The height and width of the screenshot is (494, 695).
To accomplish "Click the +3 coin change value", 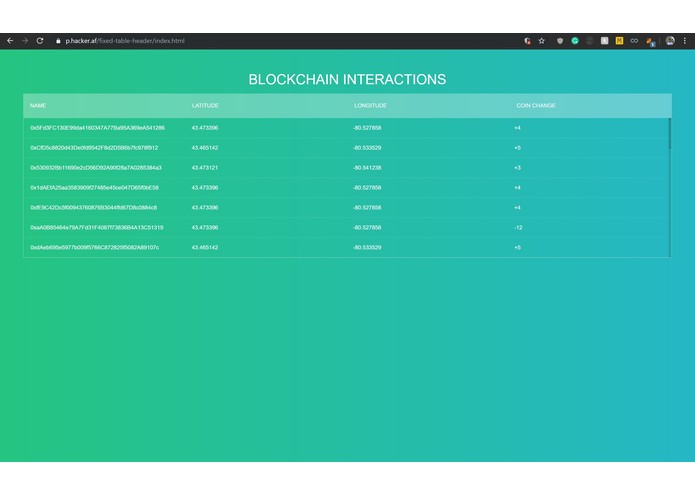I will point(517,167).
